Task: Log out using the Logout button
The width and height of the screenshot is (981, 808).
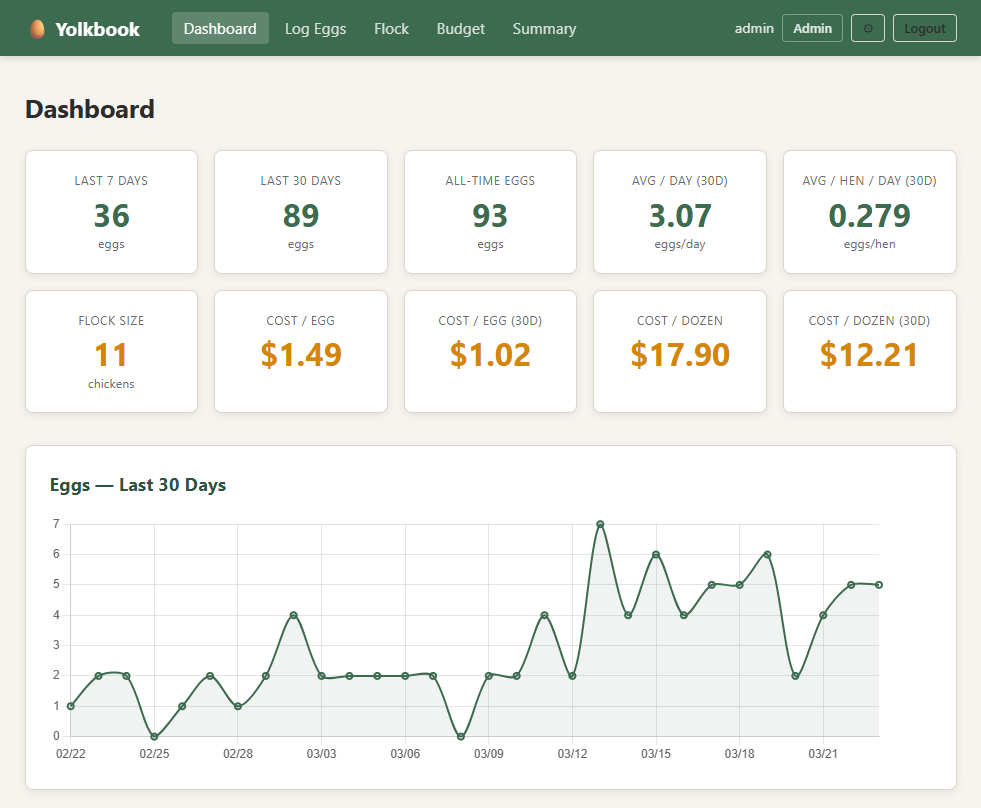Action: (x=924, y=28)
